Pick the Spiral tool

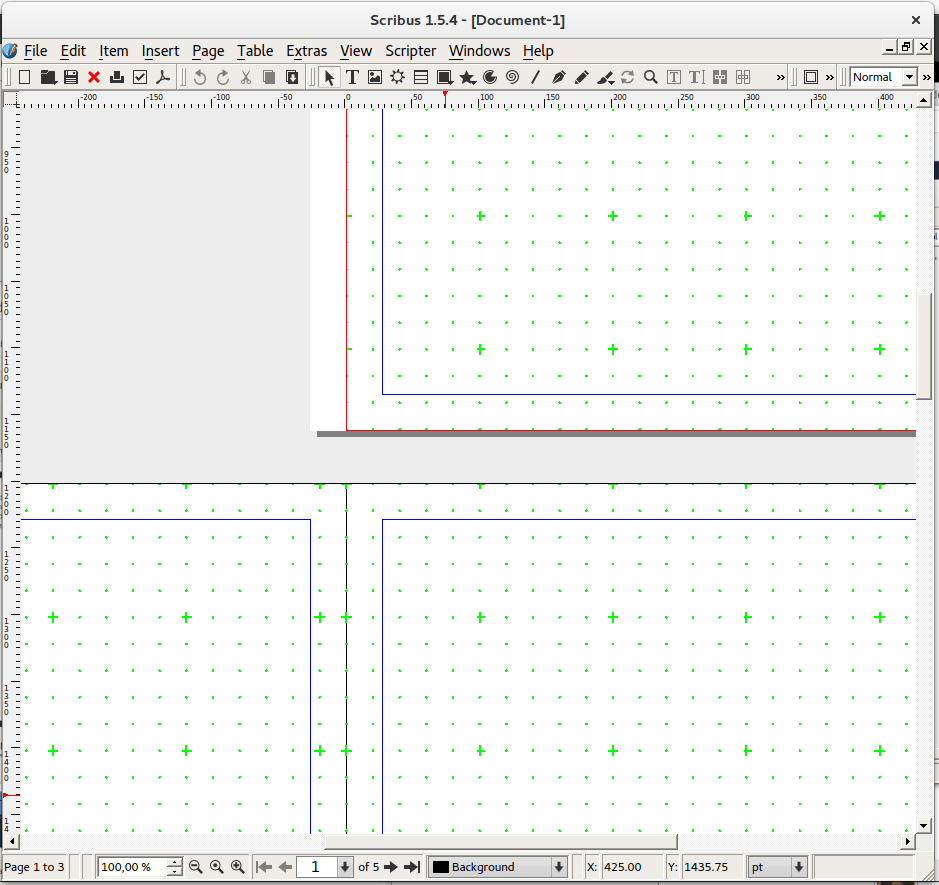[513, 77]
